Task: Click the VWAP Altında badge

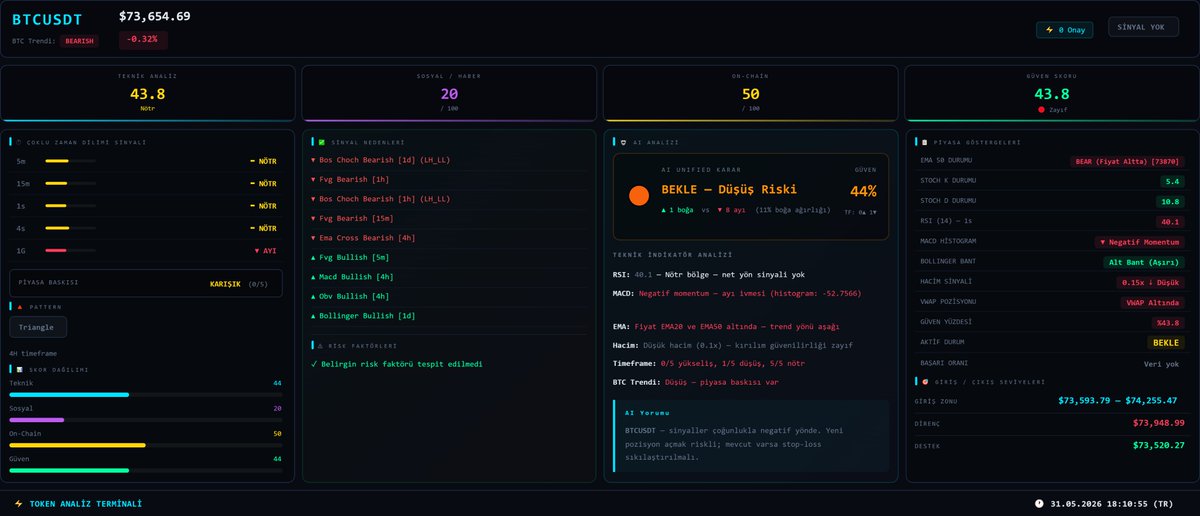Action: 1151,302
